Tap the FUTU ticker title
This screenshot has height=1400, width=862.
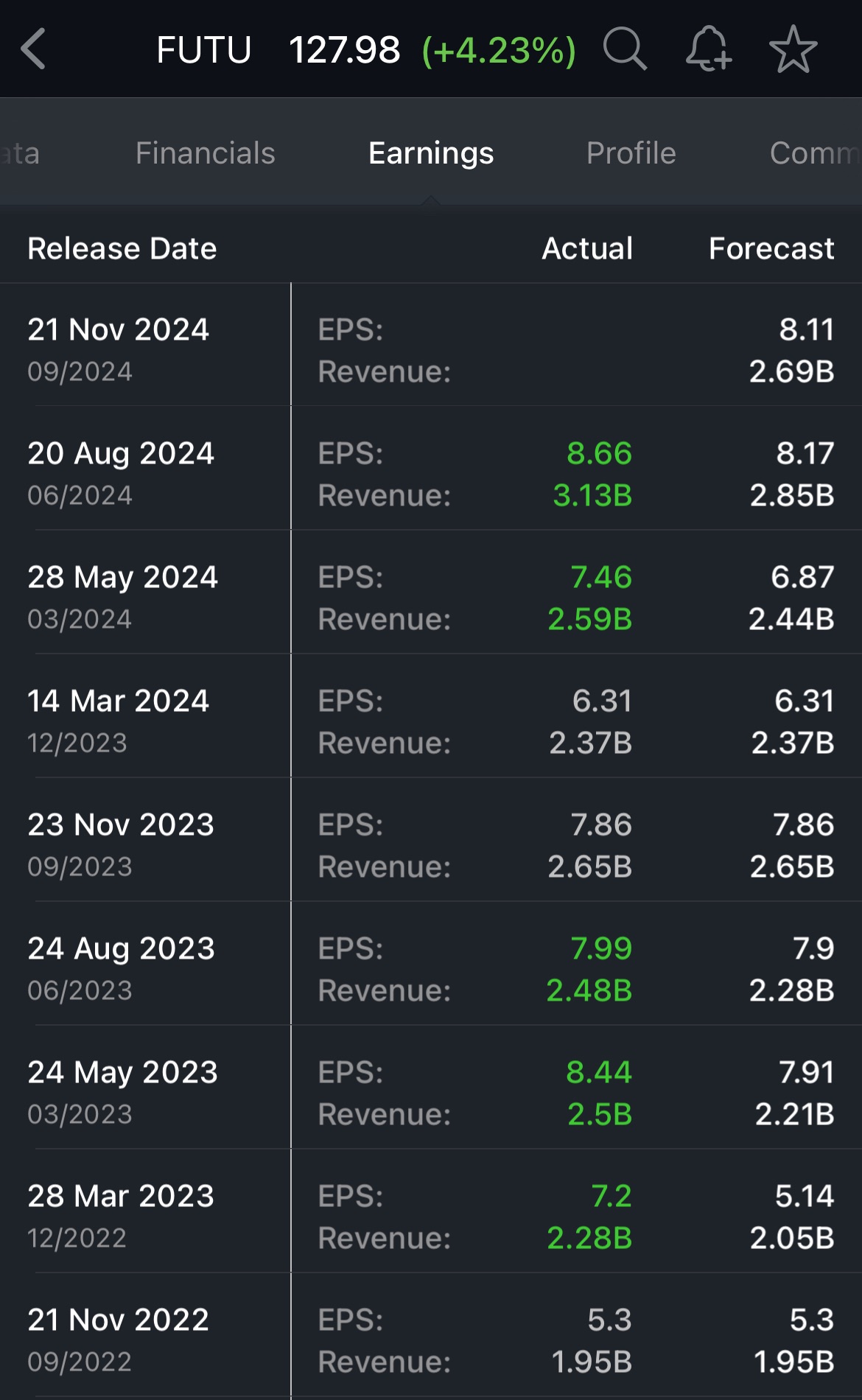(x=204, y=50)
